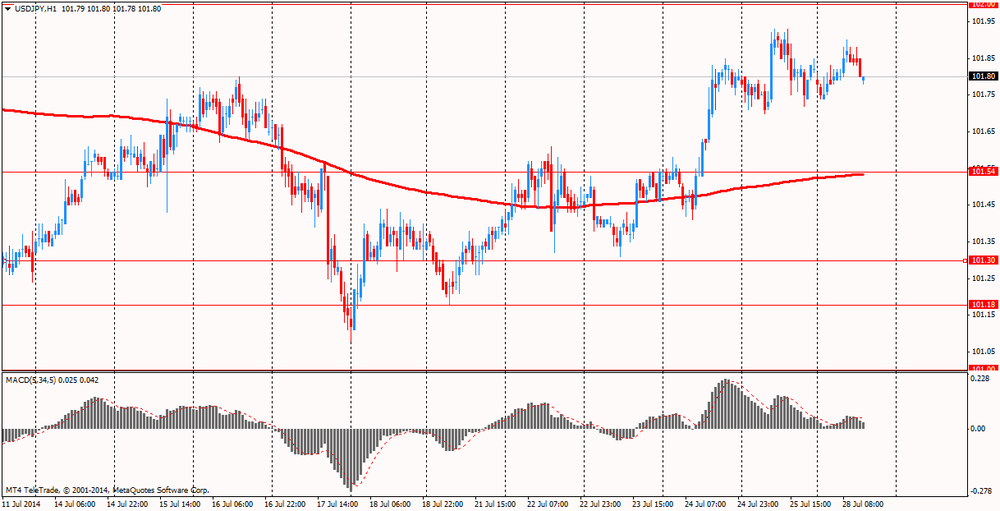
Task: Click the 21 Jul 15:00 time label
Action: pyautogui.click(x=497, y=505)
